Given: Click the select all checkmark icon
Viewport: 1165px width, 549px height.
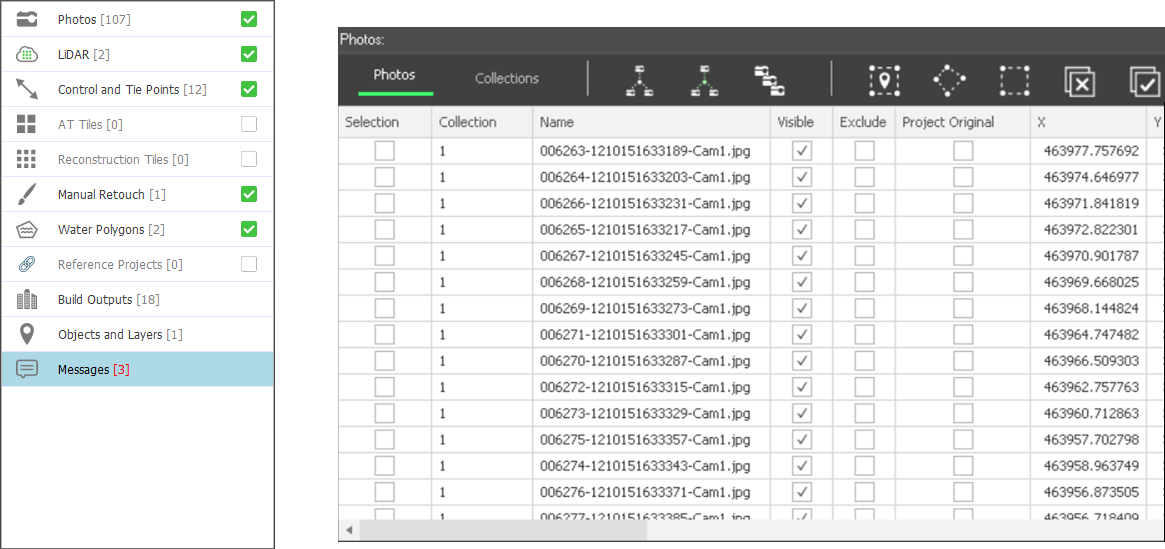Looking at the screenshot, I should coord(1144,81).
